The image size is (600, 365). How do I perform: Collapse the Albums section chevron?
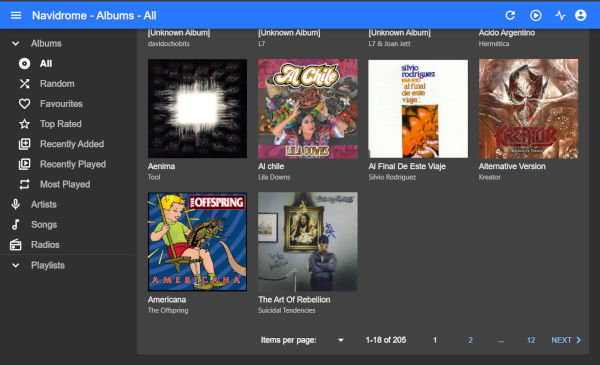(x=16, y=44)
